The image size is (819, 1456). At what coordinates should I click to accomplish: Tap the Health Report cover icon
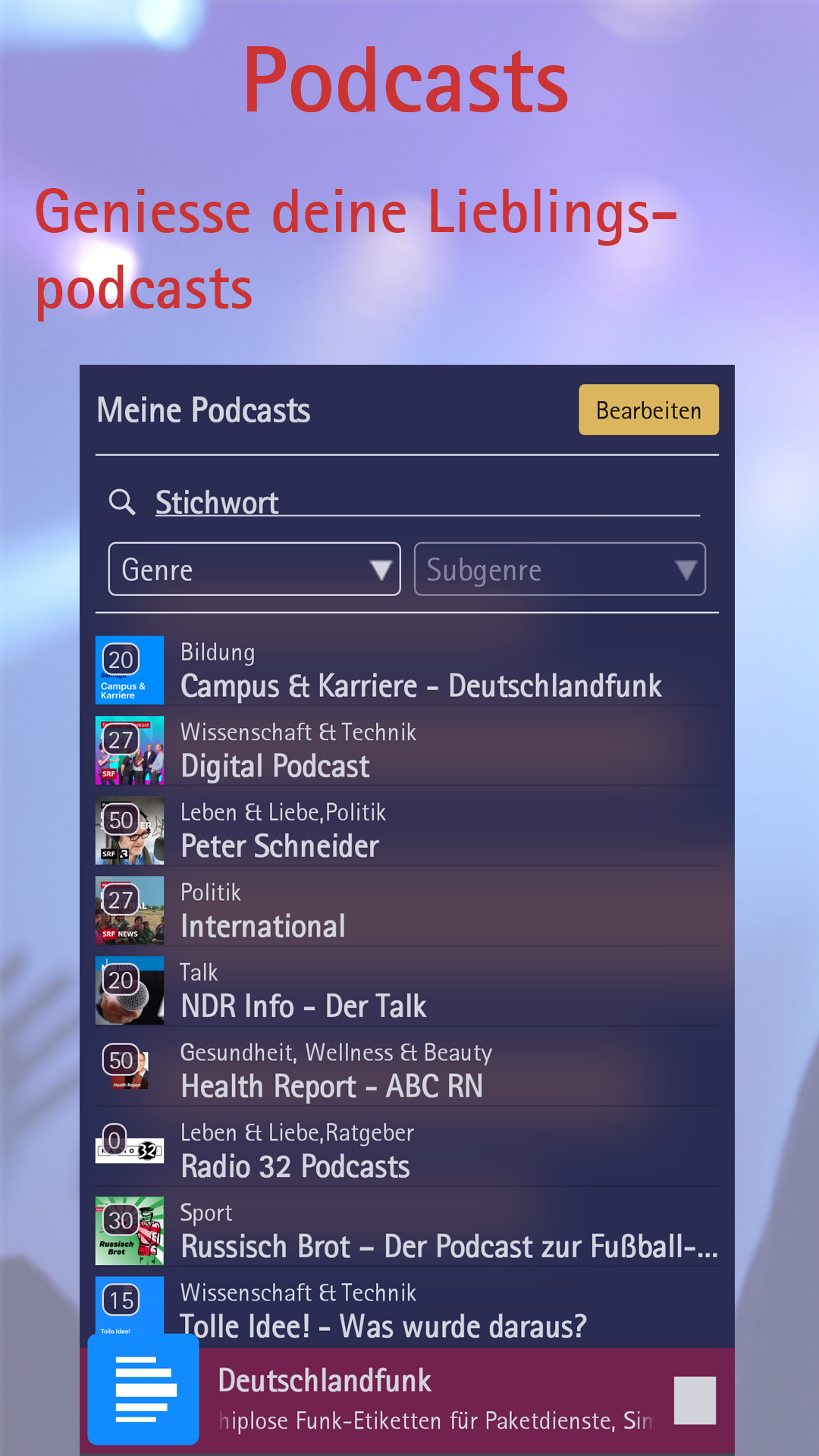coord(130,1071)
